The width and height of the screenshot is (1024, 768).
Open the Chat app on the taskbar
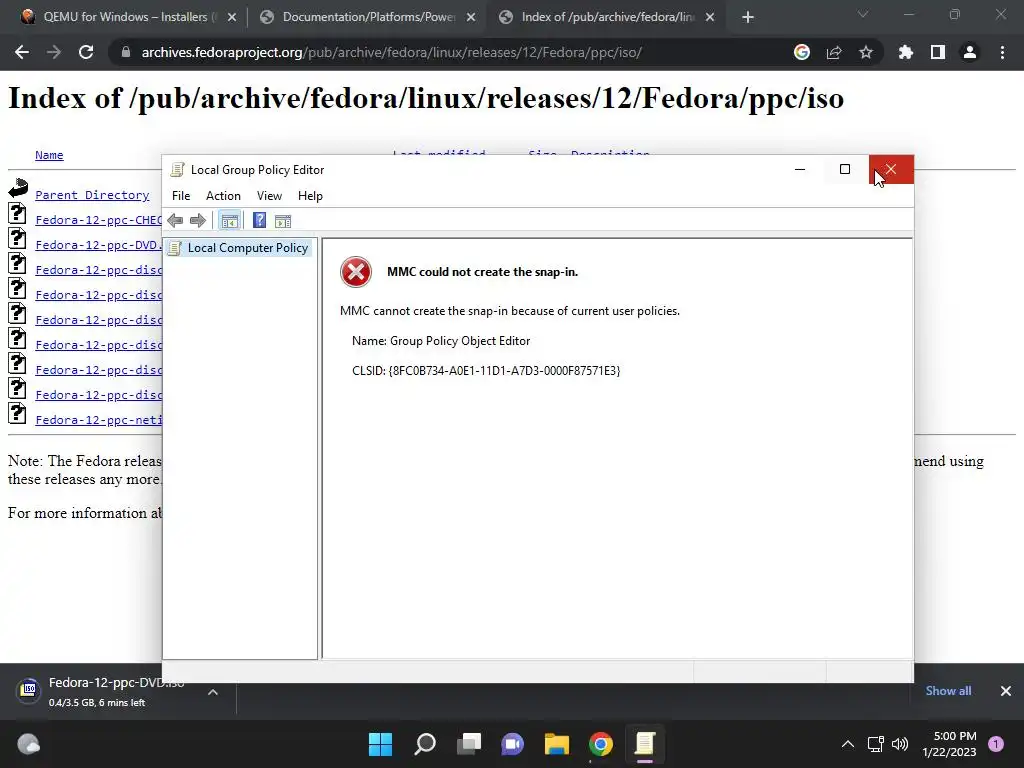pos(513,744)
